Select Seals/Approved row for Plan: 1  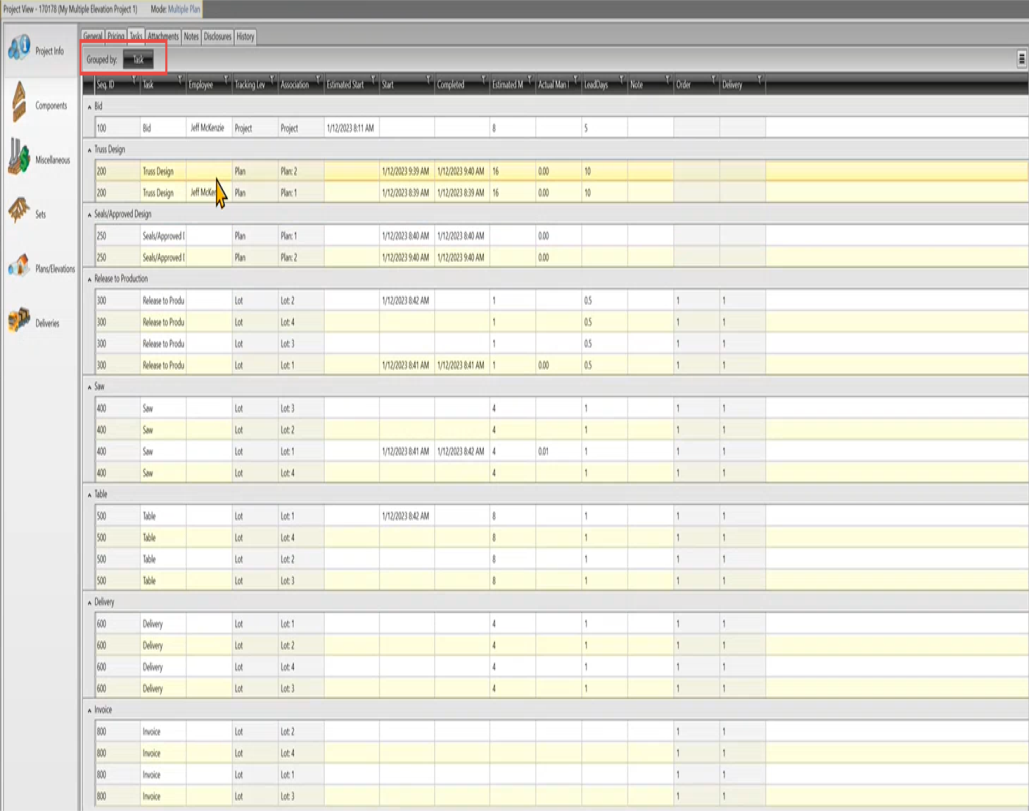pyautogui.click(x=561, y=236)
